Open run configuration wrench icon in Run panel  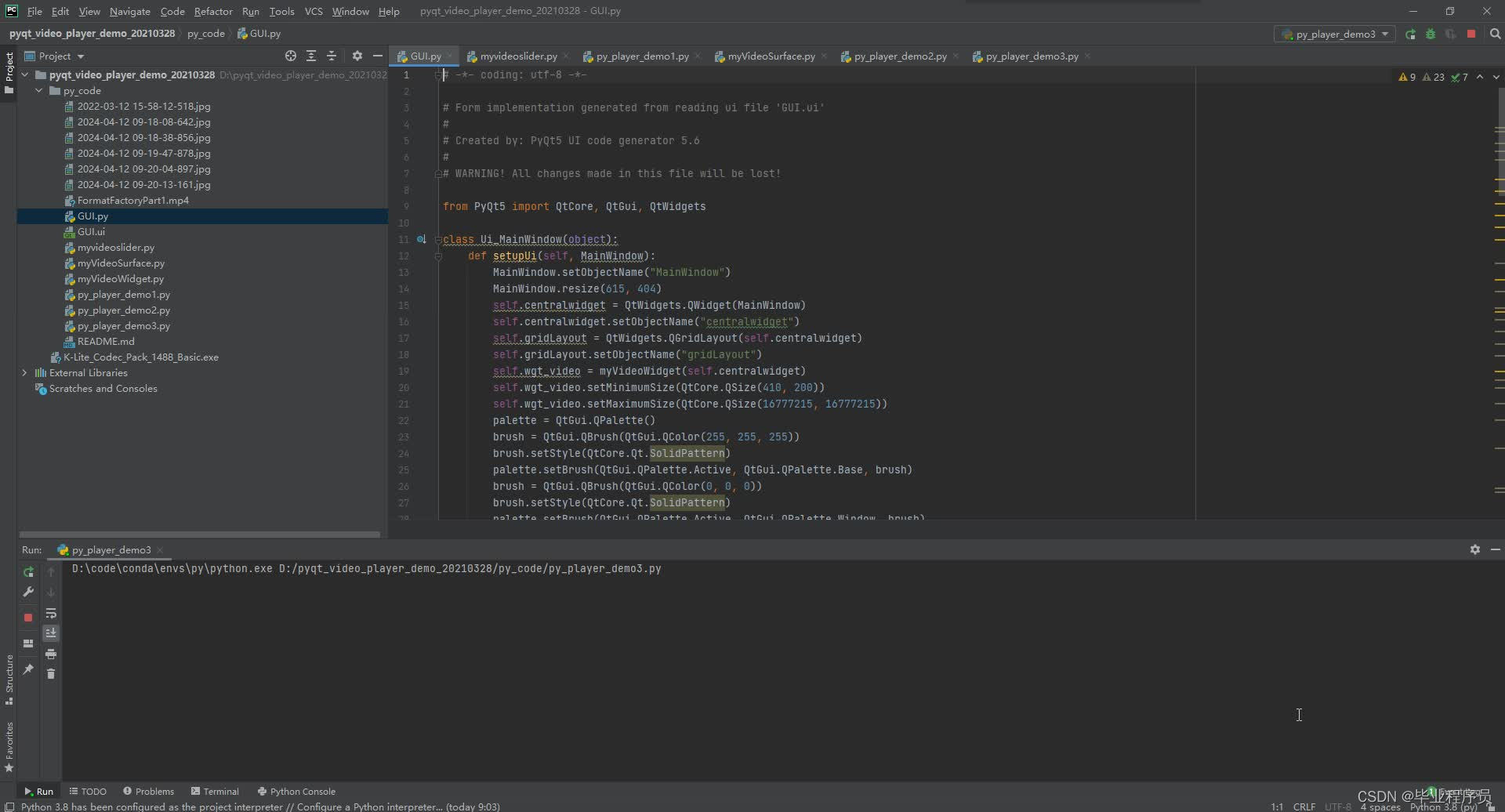point(28,592)
